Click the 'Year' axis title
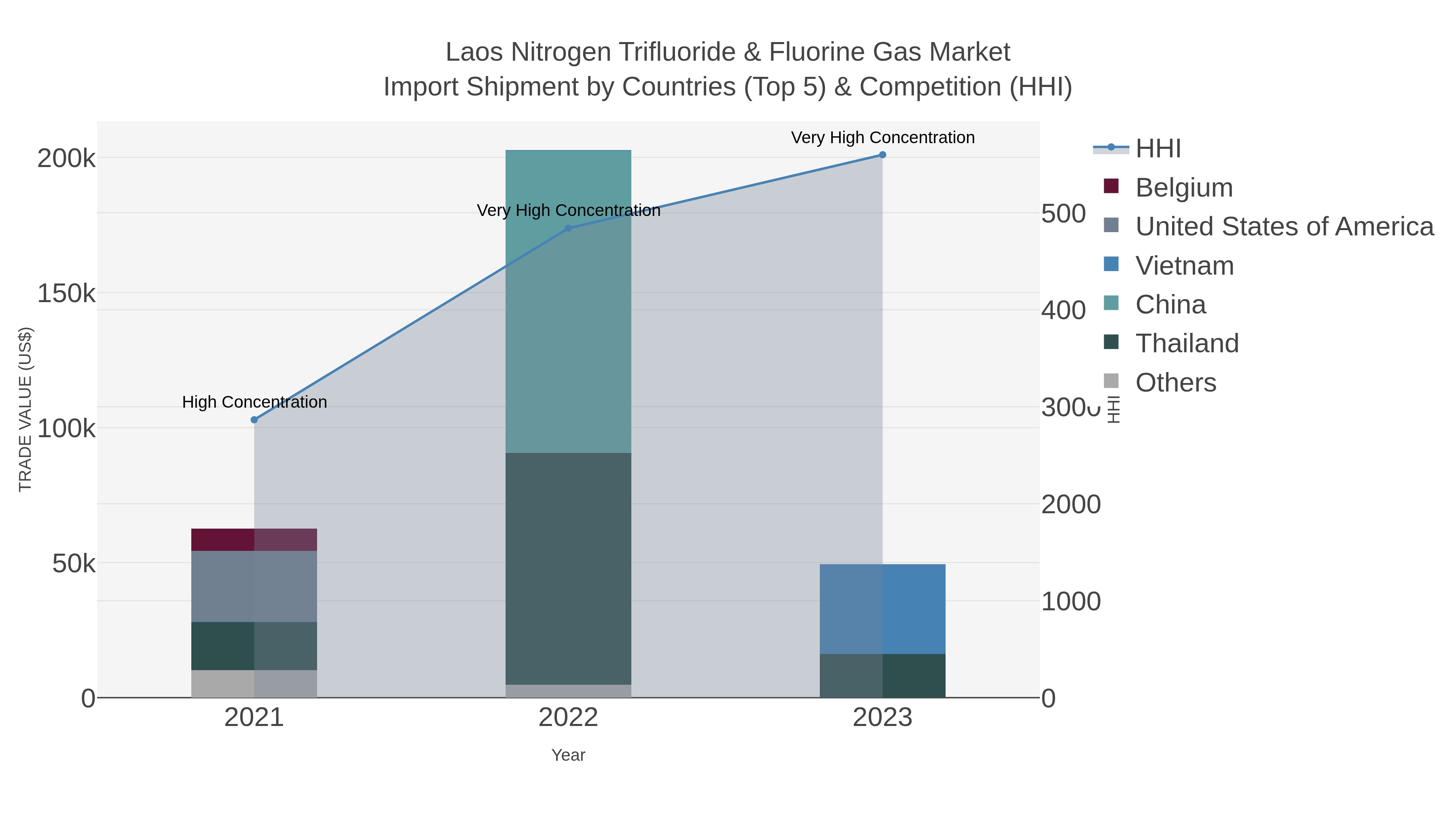This screenshot has height=819, width=1456. tap(568, 755)
